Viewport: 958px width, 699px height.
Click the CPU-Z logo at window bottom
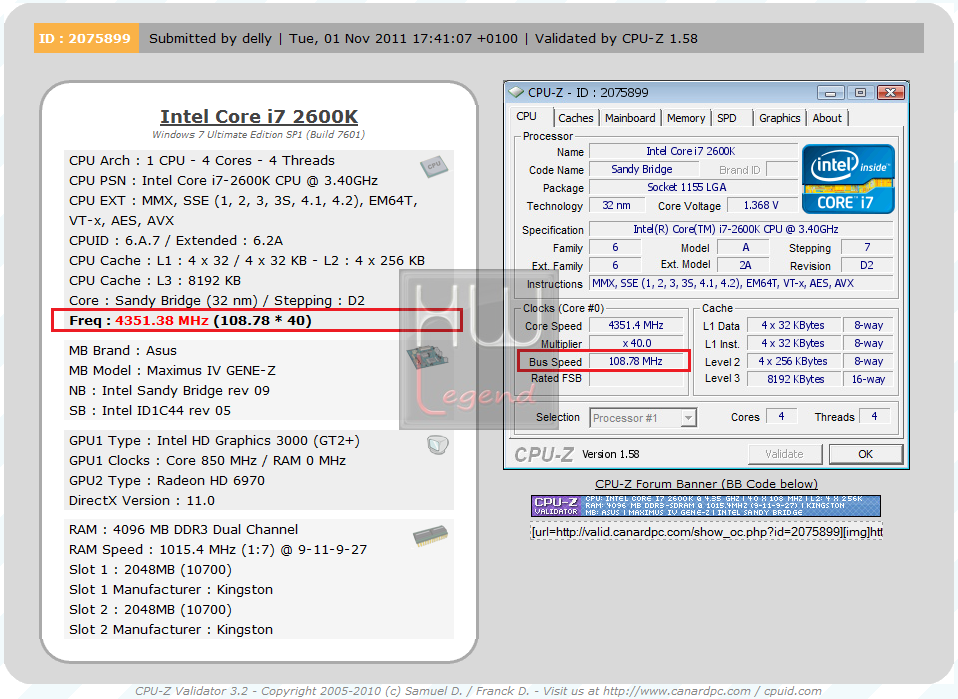click(544, 455)
